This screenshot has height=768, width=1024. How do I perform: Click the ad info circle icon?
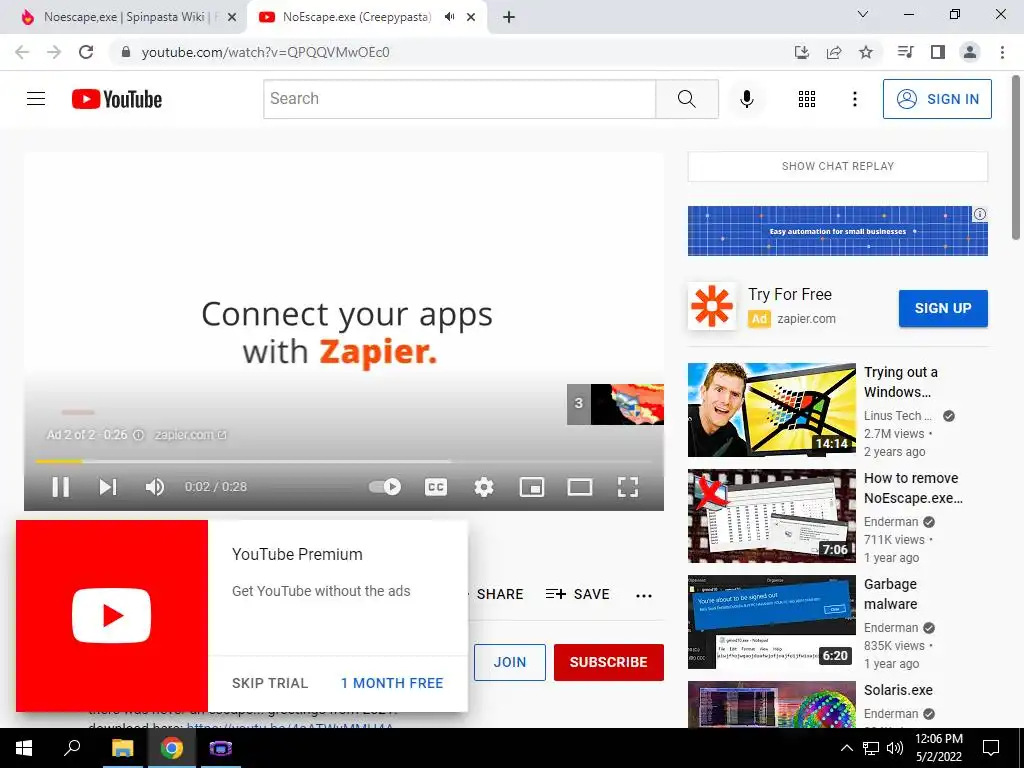138,435
